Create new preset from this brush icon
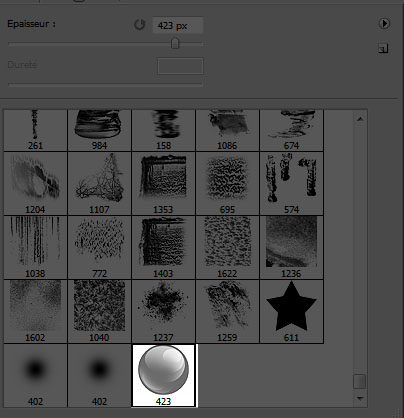 [383, 49]
